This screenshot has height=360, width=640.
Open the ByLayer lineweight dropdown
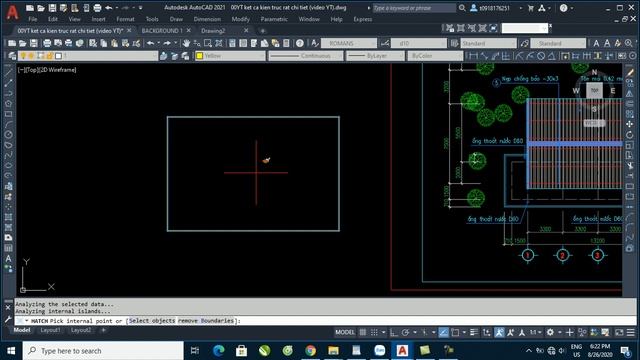point(376,56)
